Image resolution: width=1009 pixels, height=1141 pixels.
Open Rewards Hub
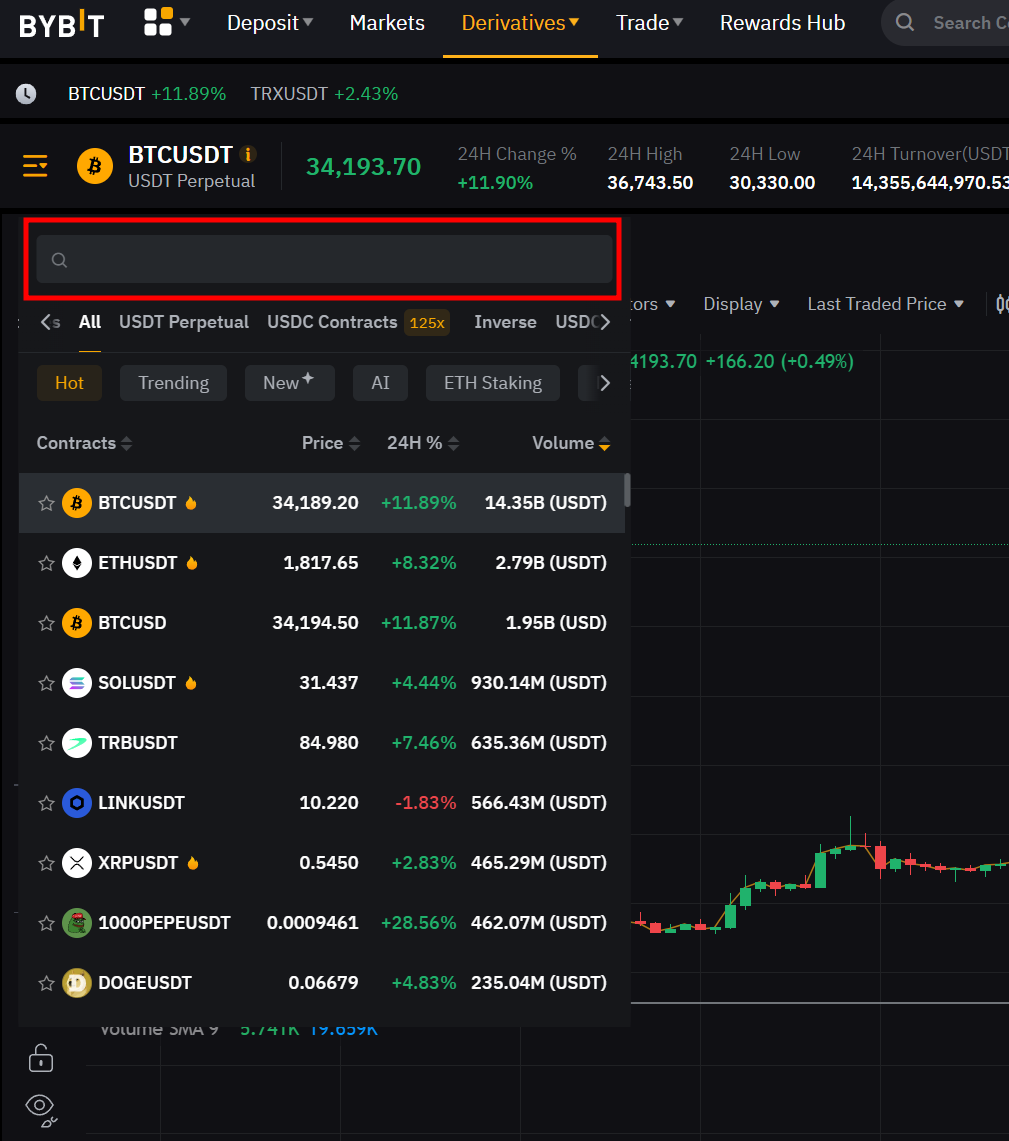click(x=782, y=23)
